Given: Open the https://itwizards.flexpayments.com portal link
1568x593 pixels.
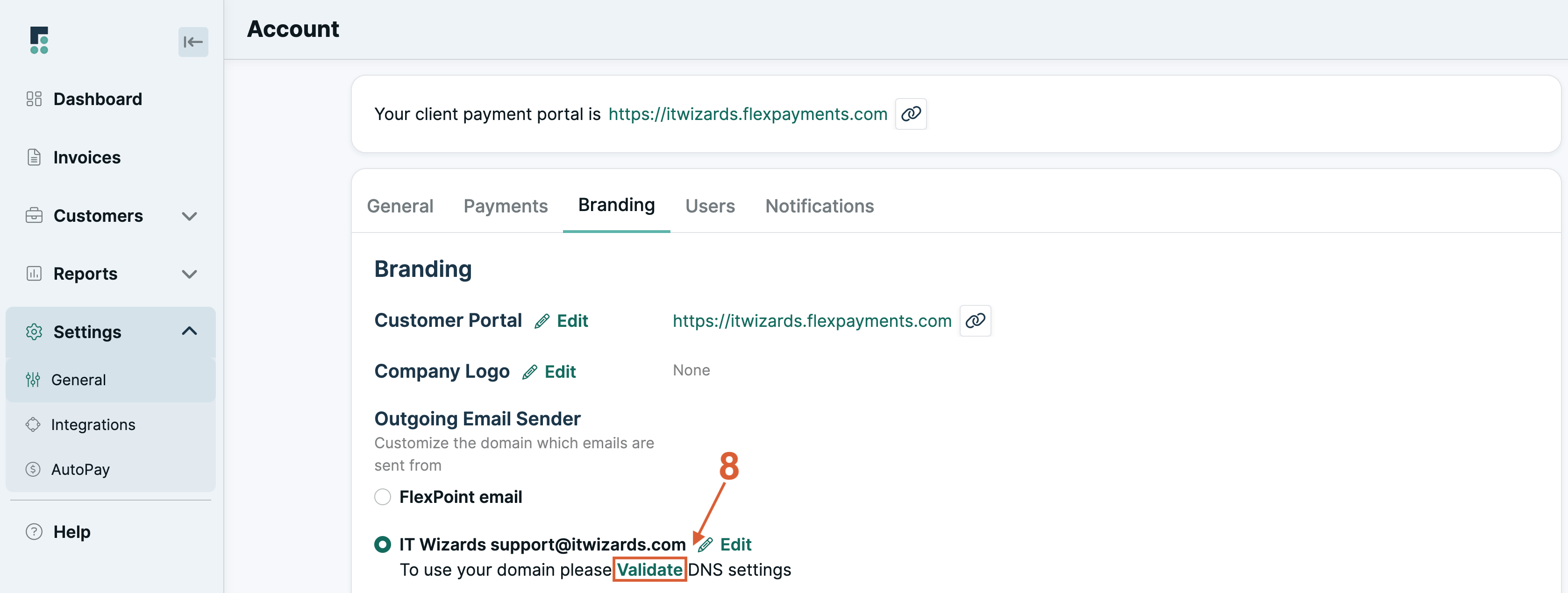Looking at the screenshot, I should click(x=748, y=114).
